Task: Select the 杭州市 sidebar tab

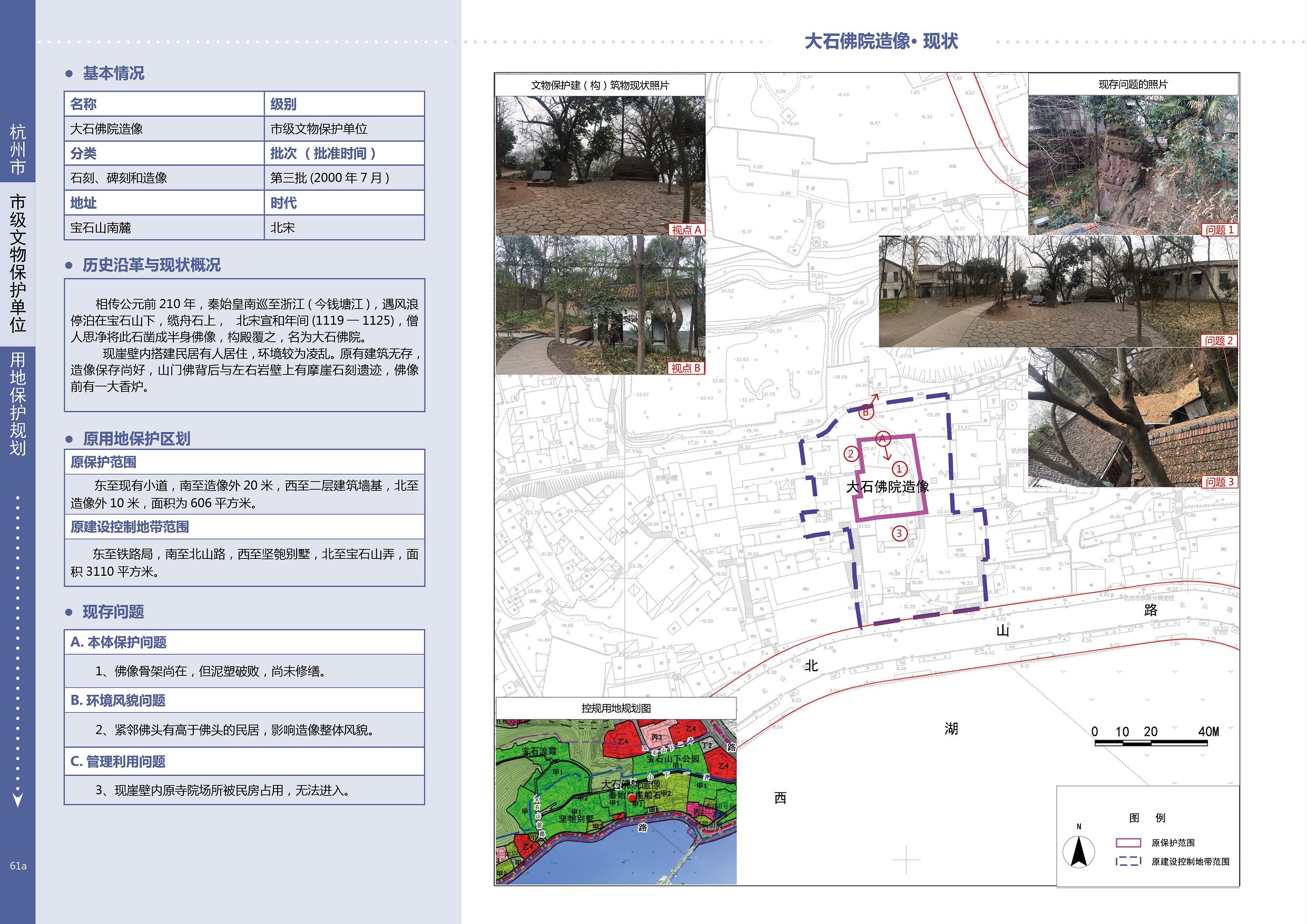Action: (17, 149)
